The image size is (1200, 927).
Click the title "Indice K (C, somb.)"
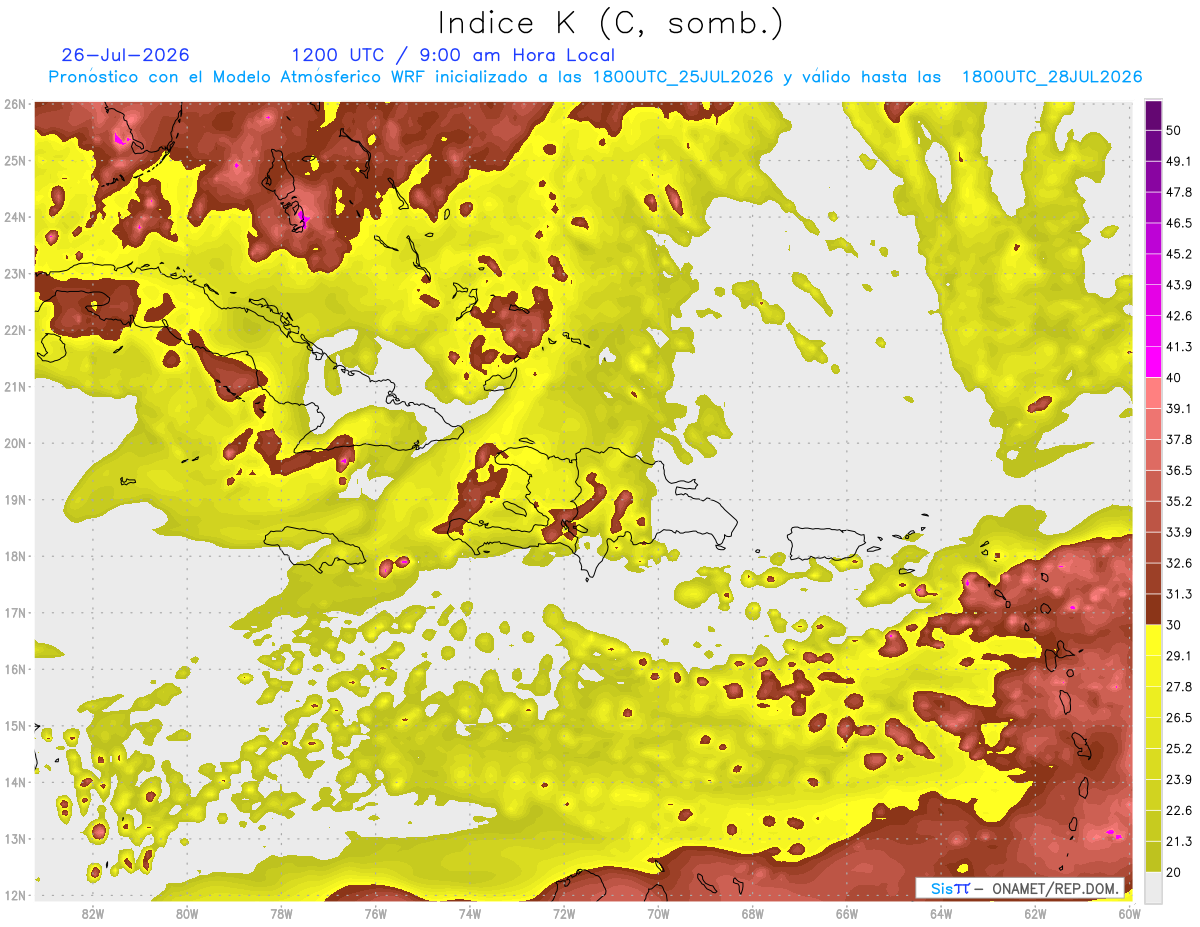click(611, 24)
